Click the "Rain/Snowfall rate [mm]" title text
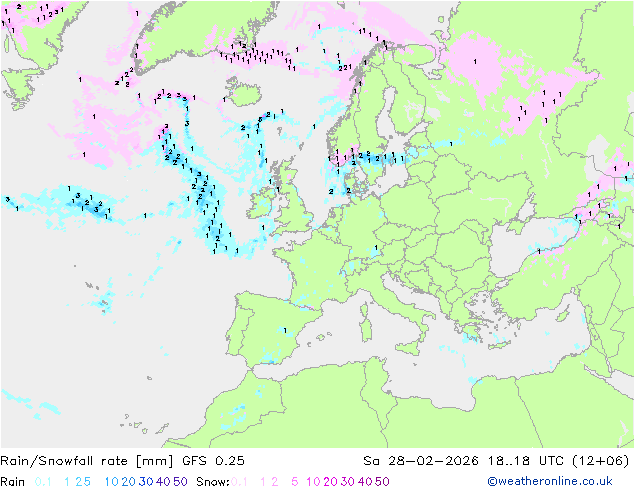This screenshot has width=634, height=490. (87, 461)
